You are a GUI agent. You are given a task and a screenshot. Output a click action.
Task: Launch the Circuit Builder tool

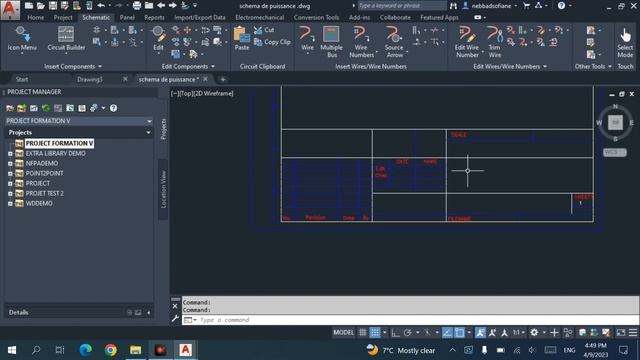66,39
